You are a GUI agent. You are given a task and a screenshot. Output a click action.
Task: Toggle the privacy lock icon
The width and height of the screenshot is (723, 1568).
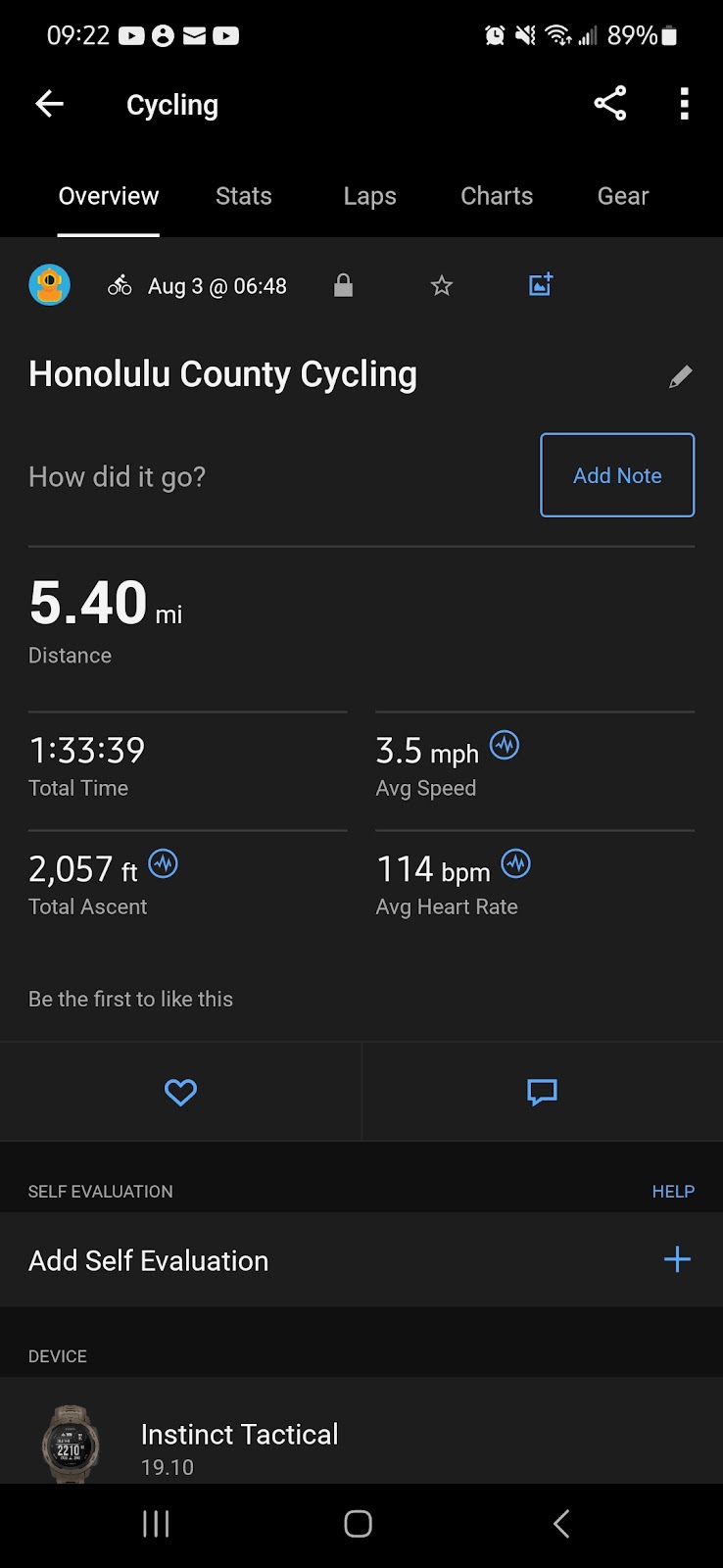click(x=343, y=285)
